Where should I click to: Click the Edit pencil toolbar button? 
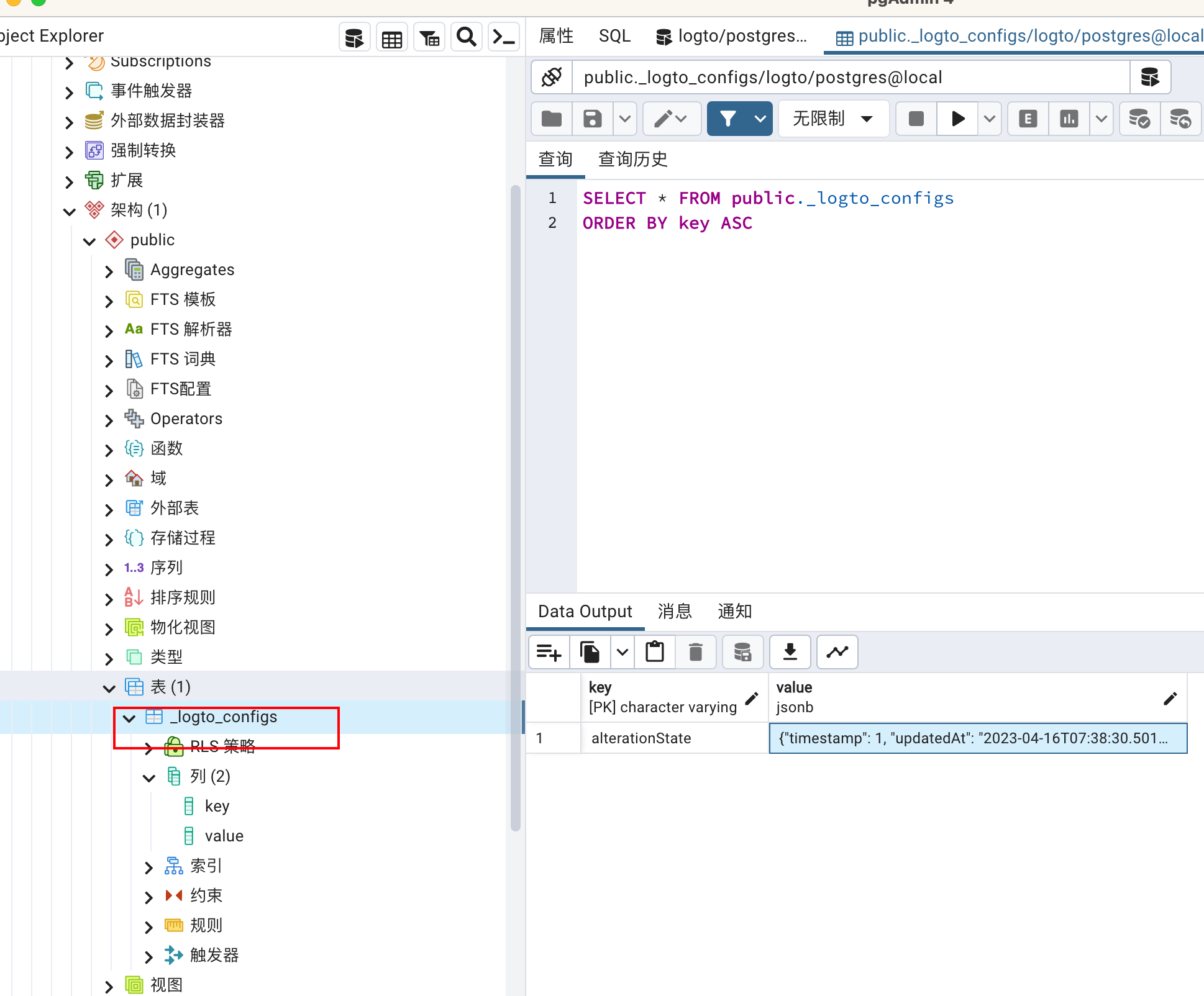click(672, 119)
